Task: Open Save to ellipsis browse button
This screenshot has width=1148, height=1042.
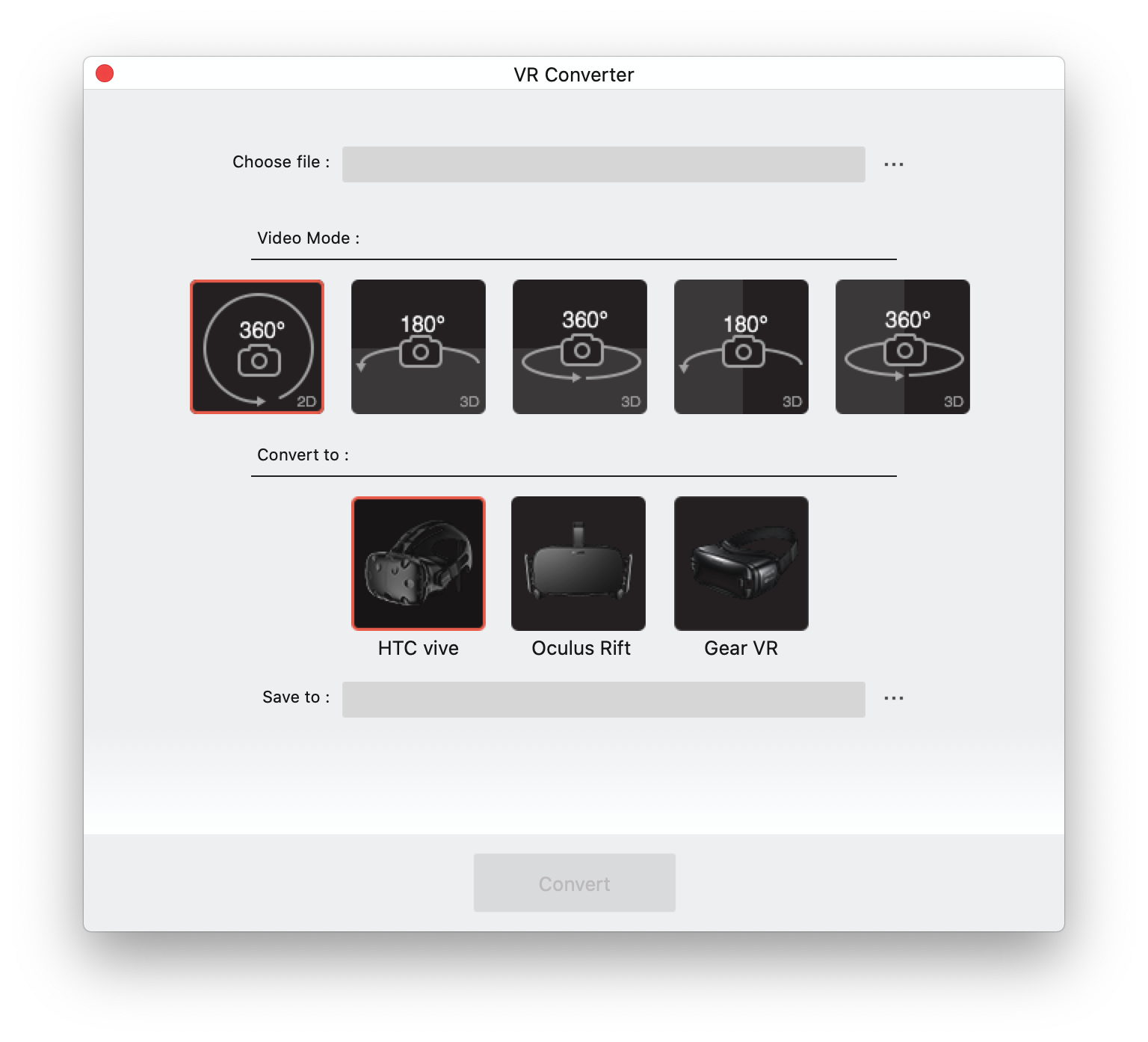Action: (x=894, y=698)
